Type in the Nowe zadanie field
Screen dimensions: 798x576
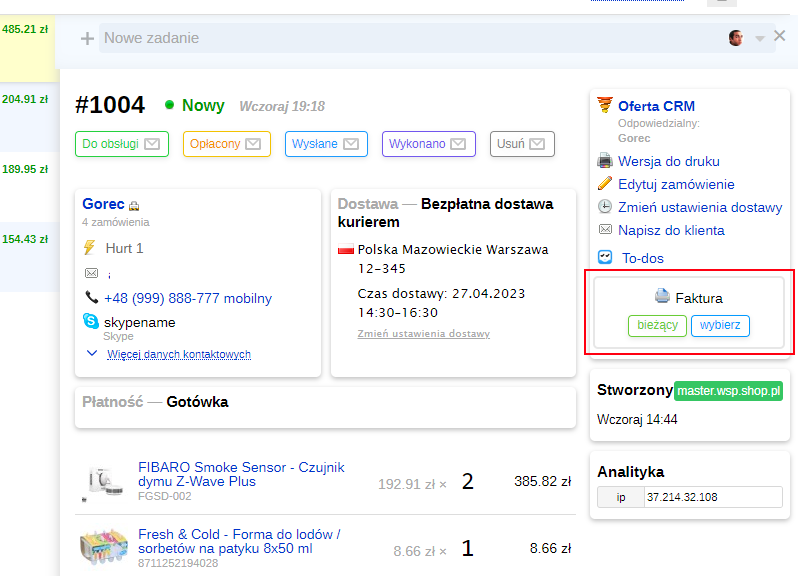pos(400,38)
